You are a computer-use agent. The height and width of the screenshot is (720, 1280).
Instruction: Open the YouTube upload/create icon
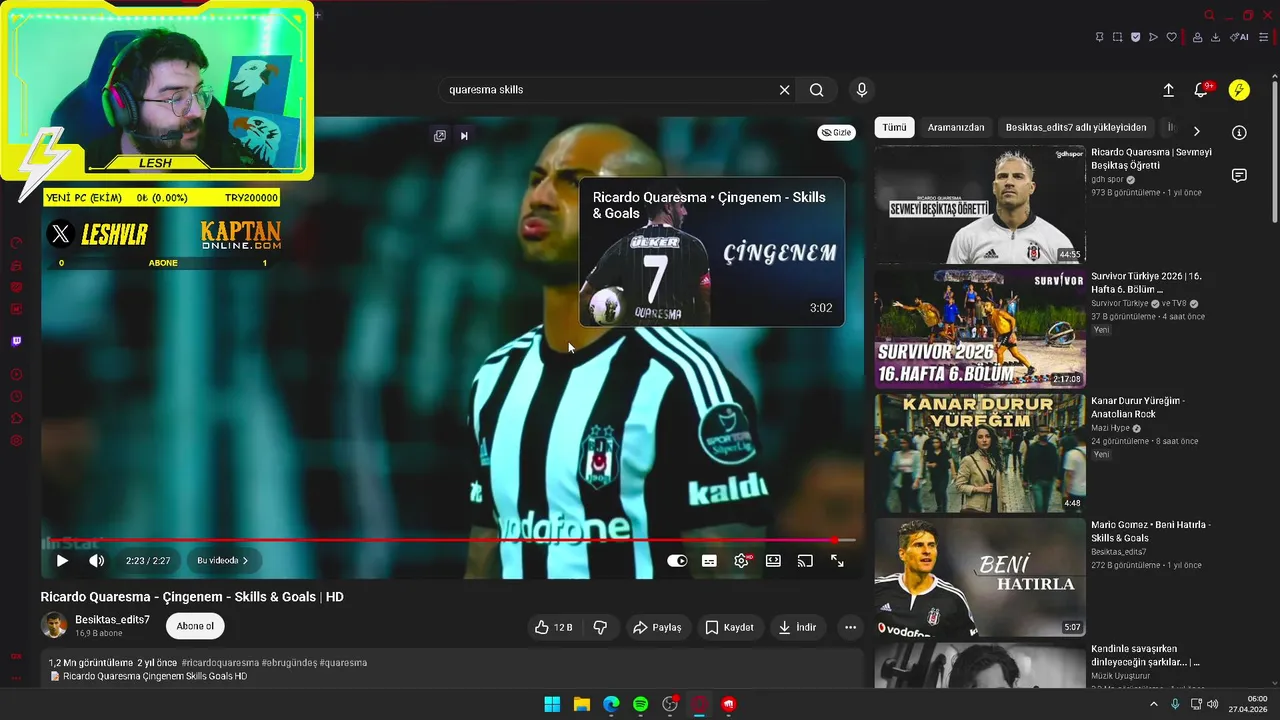coord(1168,90)
